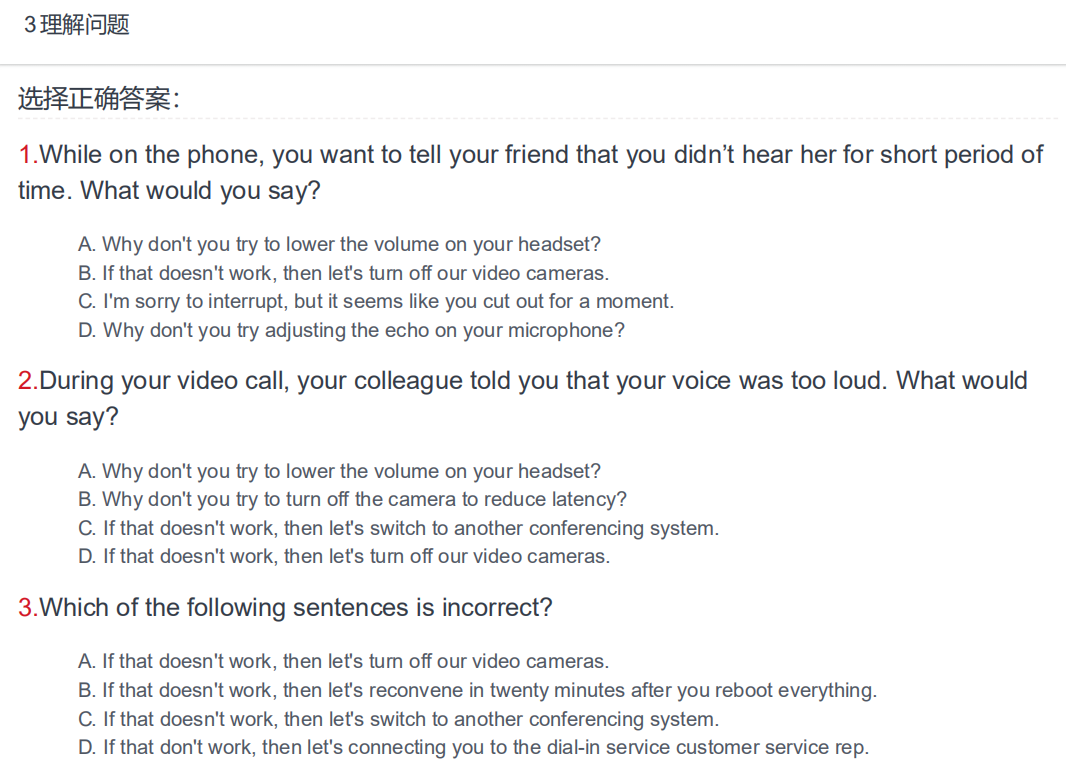Choose 'reconvene in twenty minutes' answer B
Viewport: 1066px width, 769px height.
click(x=477, y=690)
